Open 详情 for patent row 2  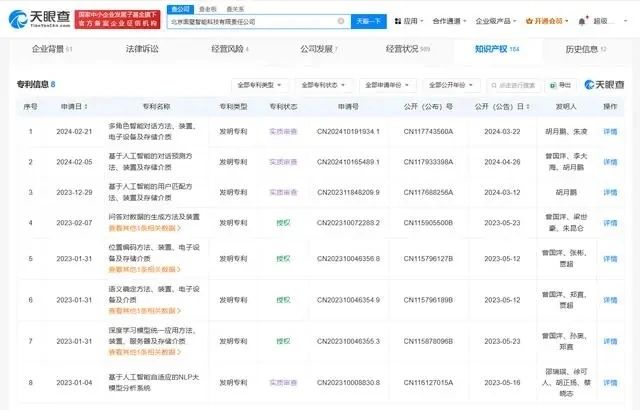click(610, 162)
